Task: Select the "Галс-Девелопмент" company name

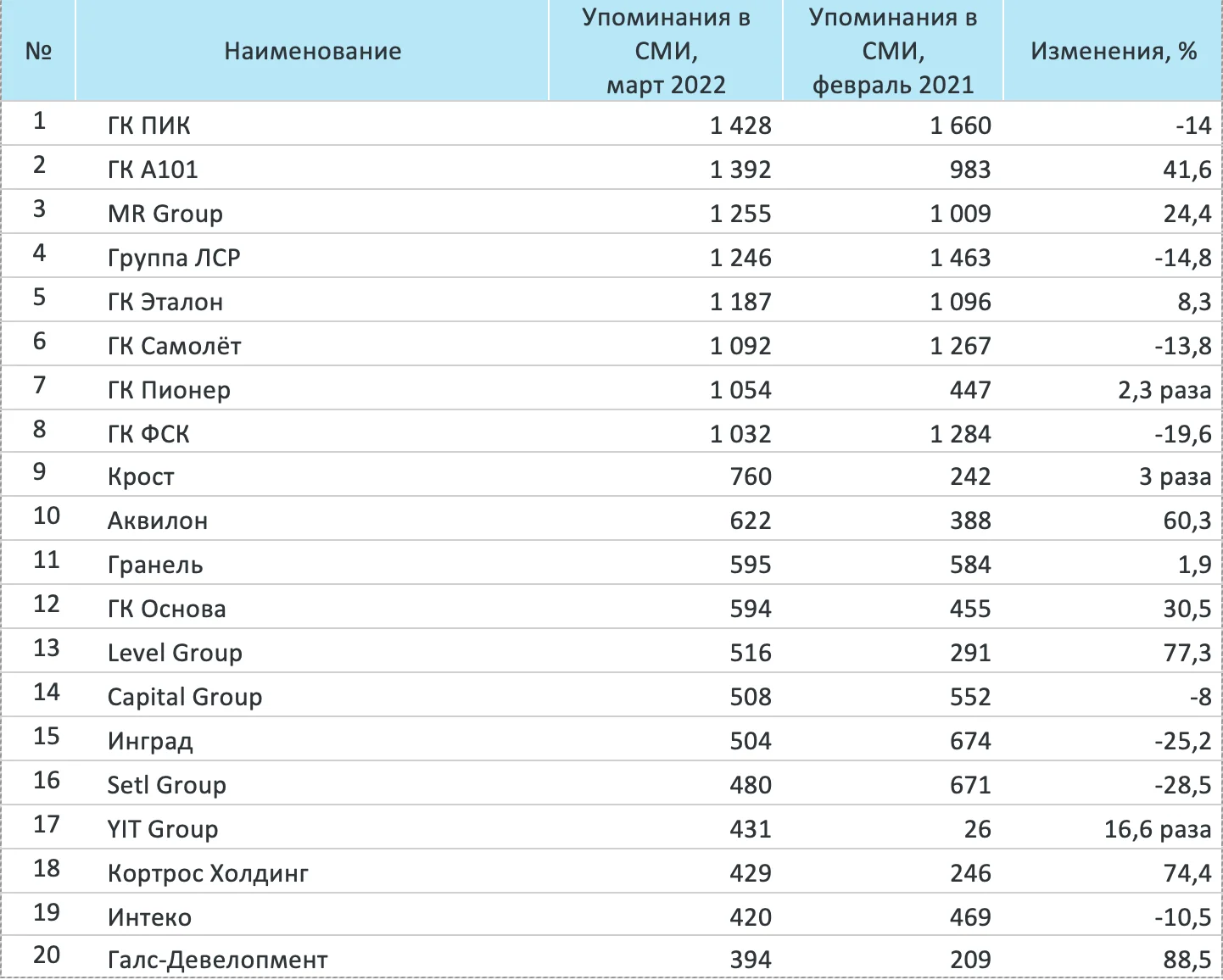Action: 217,961
